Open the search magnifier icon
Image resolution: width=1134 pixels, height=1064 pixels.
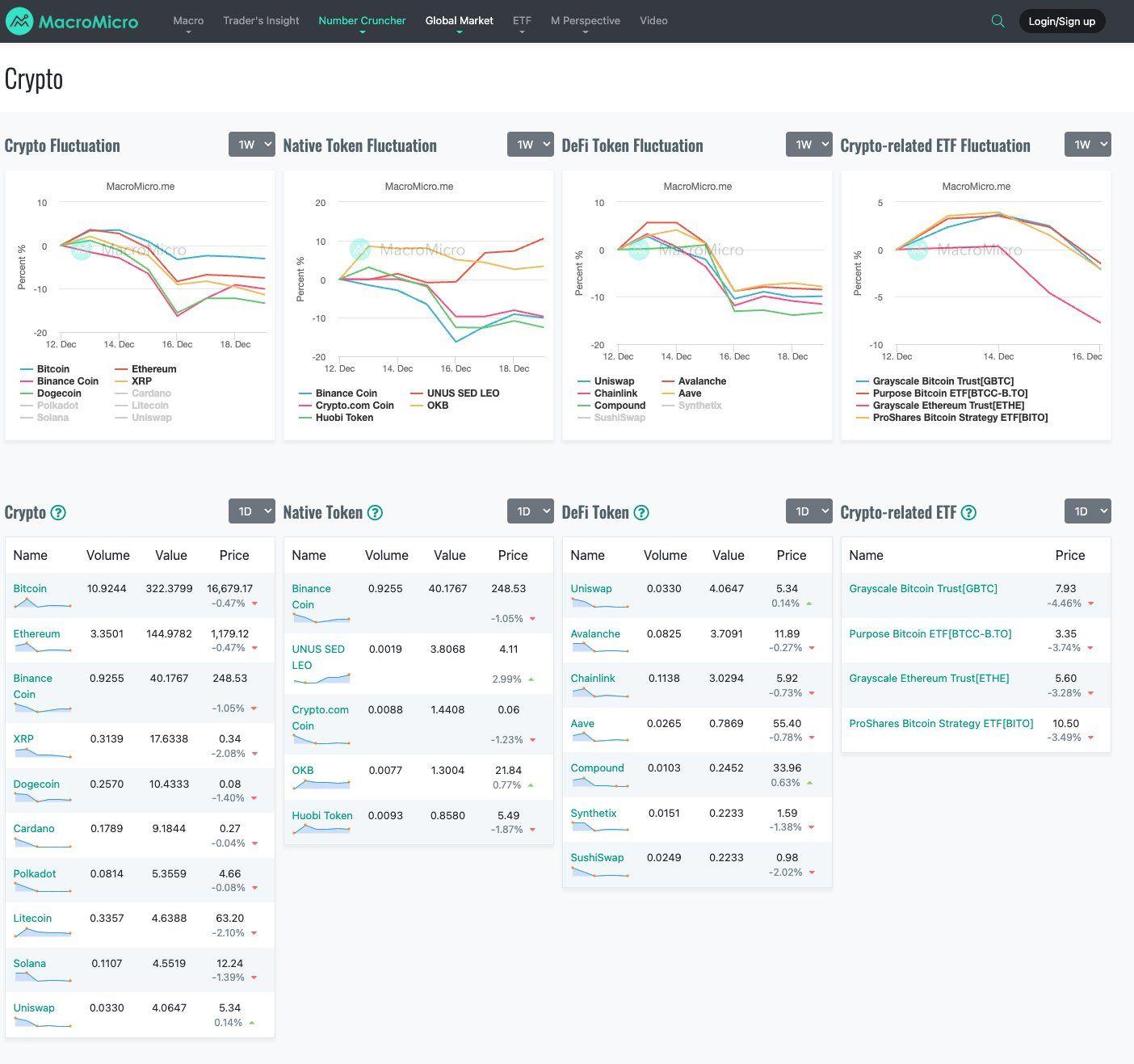(x=997, y=21)
